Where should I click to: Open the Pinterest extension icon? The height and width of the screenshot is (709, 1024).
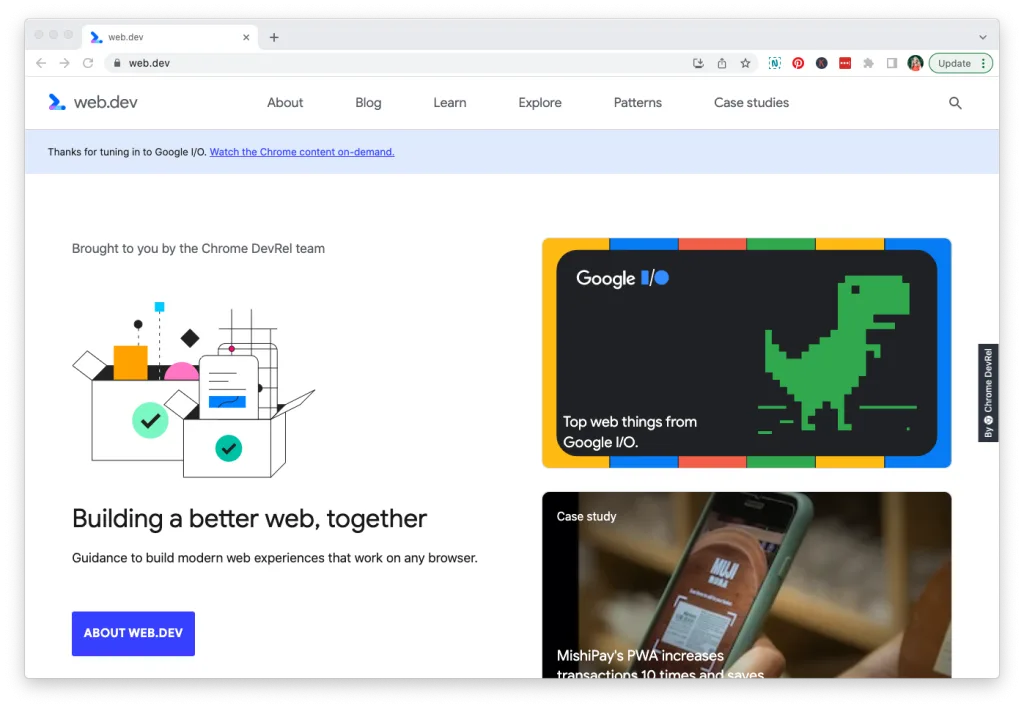click(x=798, y=63)
